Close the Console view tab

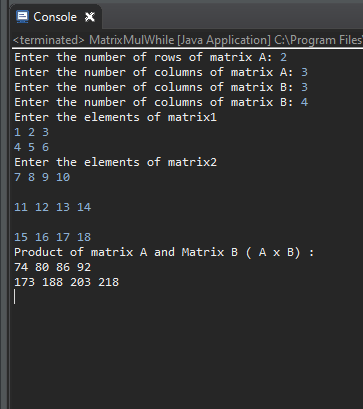point(90,17)
